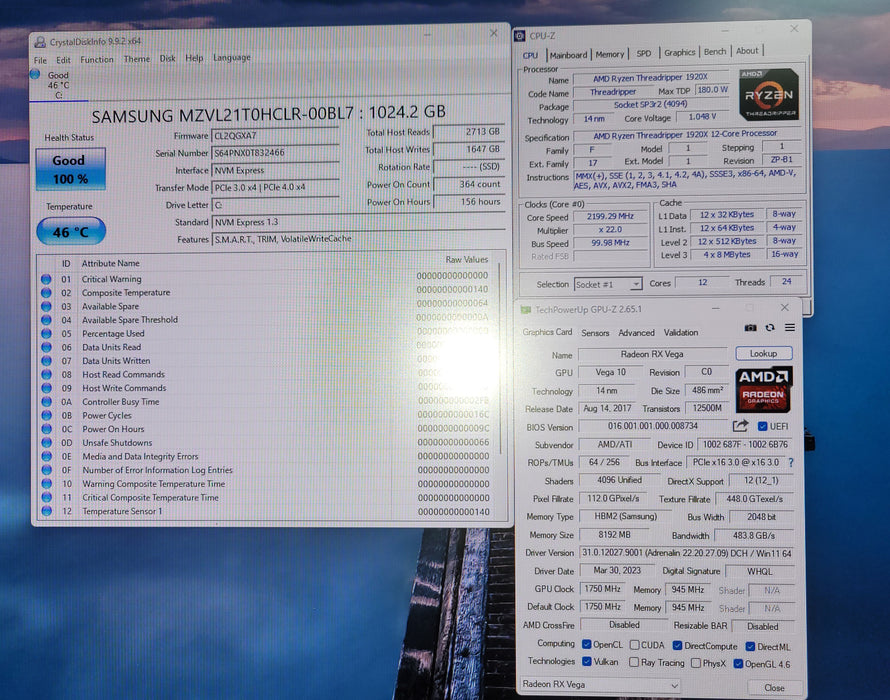
Task: Click status icon of Composite Temperature row
Action: 46,293
